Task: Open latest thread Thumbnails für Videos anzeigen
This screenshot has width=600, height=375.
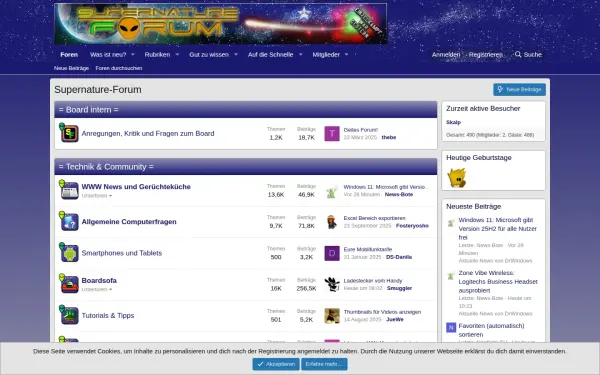Action: click(x=382, y=312)
